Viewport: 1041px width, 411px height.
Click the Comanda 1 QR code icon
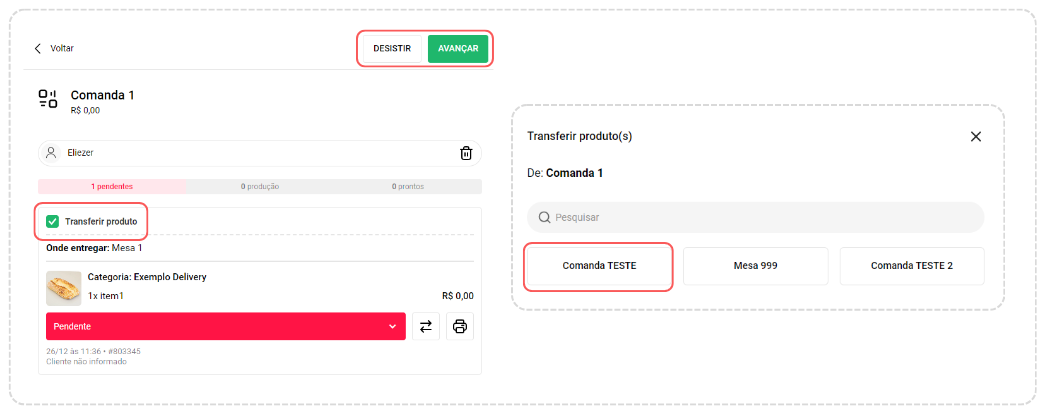[x=48, y=98]
